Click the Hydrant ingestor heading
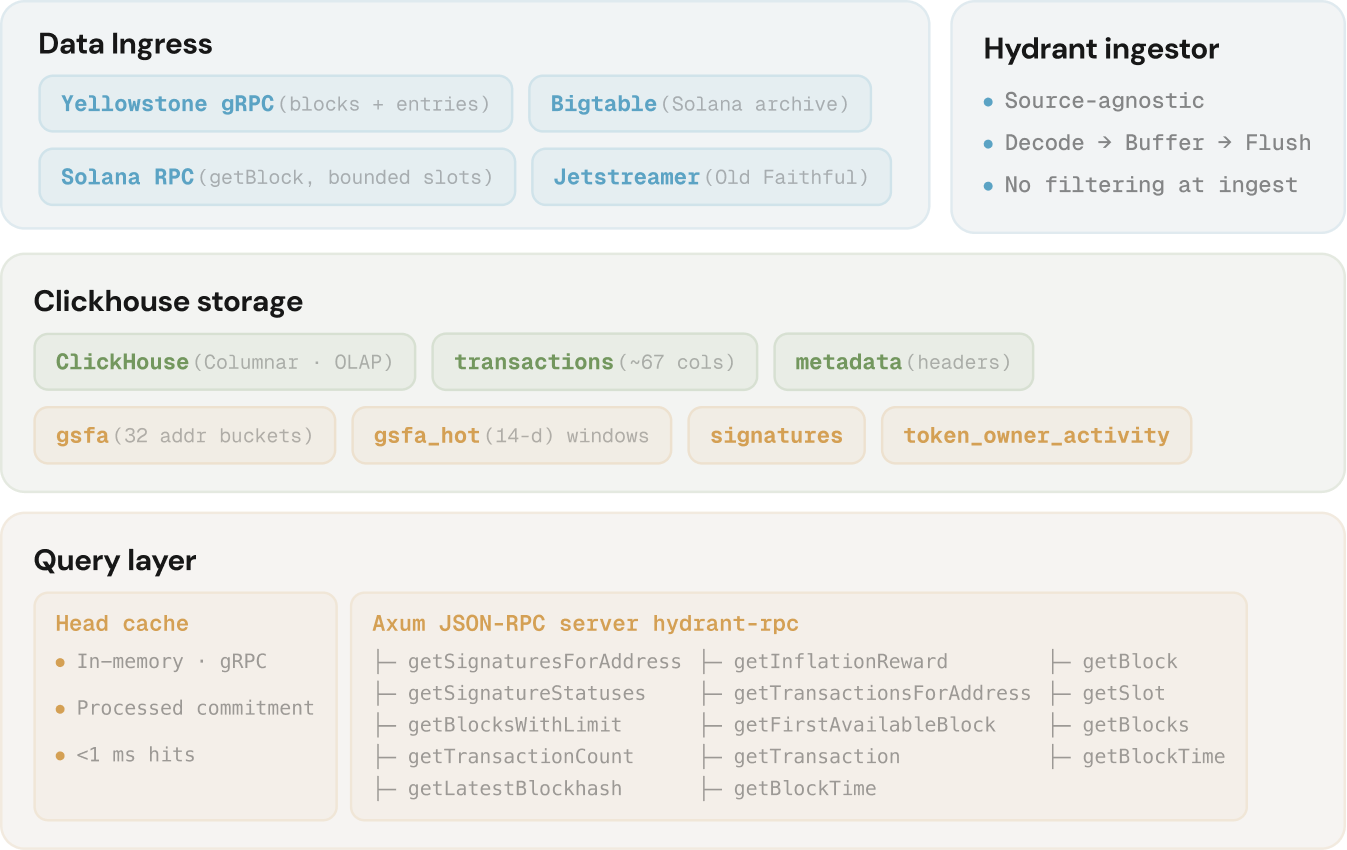The height and width of the screenshot is (850, 1347). tap(1101, 49)
